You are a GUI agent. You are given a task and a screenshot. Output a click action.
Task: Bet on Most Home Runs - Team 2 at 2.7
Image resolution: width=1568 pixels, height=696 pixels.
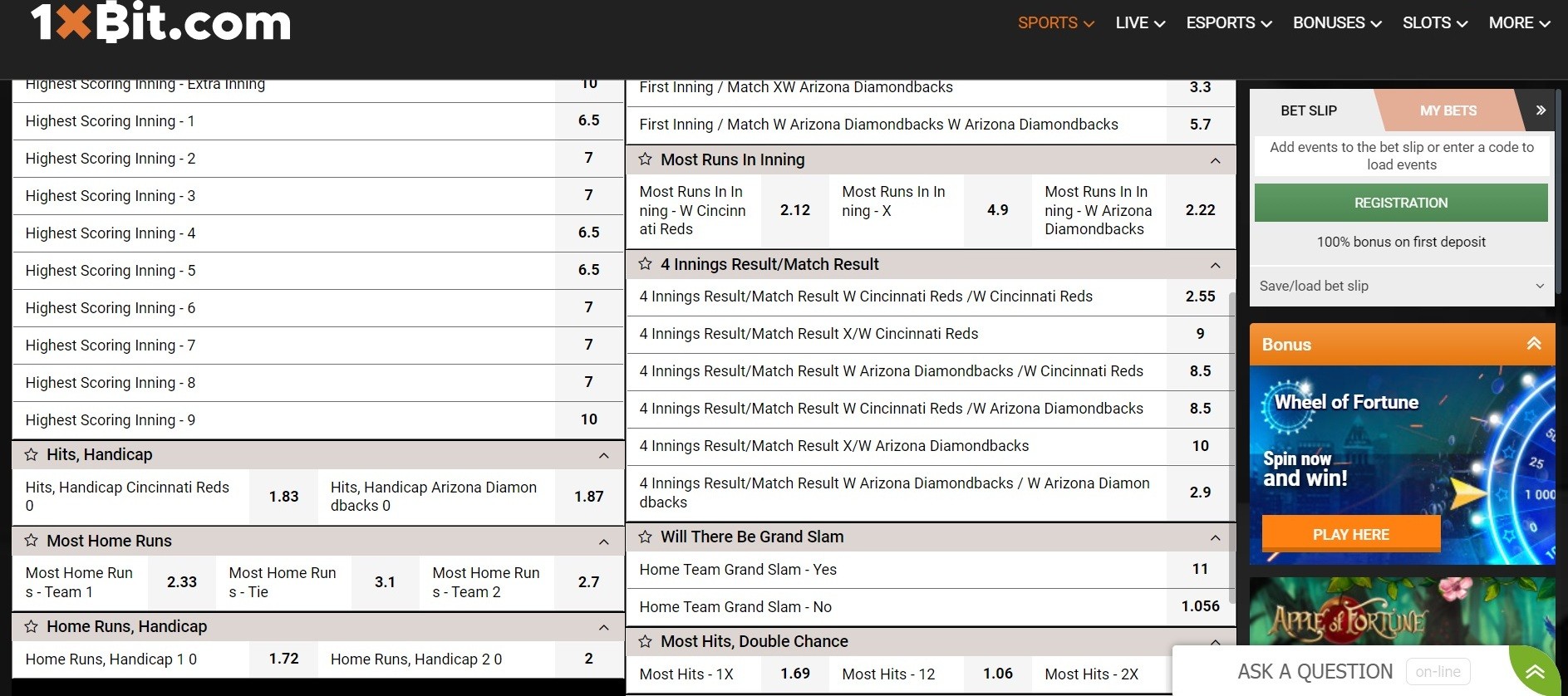tap(588, 582)
